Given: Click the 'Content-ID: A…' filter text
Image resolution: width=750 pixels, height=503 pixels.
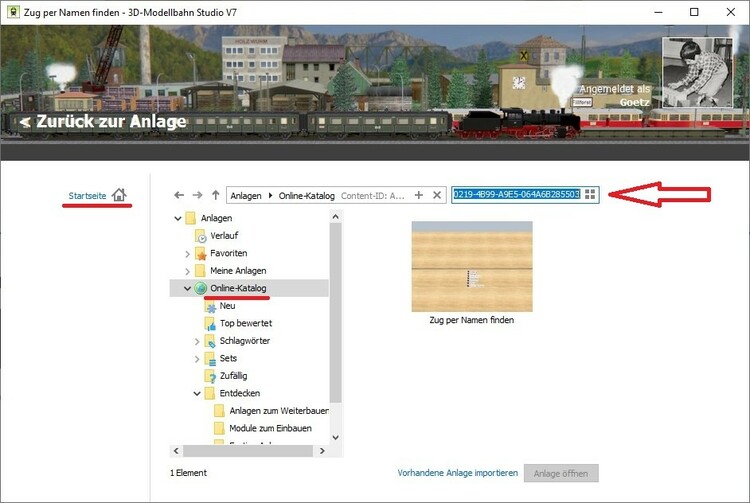Looking at the screenshot, I should [x=373, y=196].
